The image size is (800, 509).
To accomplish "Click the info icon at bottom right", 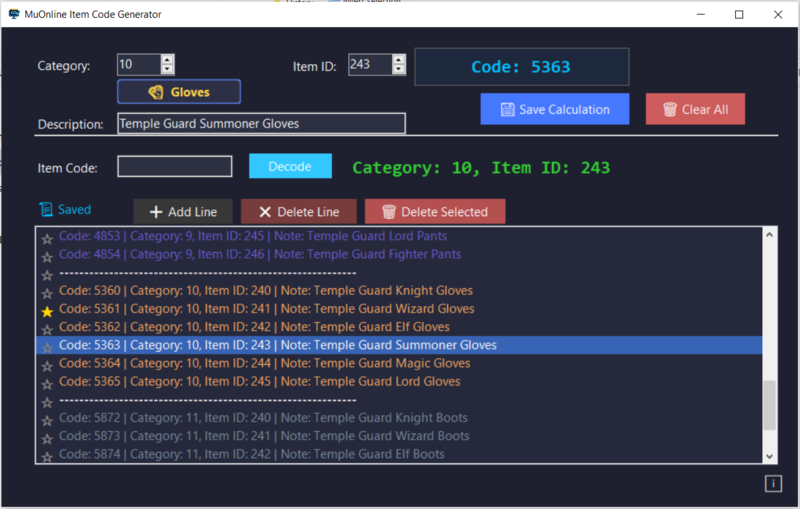I will (x=773, y=483).
